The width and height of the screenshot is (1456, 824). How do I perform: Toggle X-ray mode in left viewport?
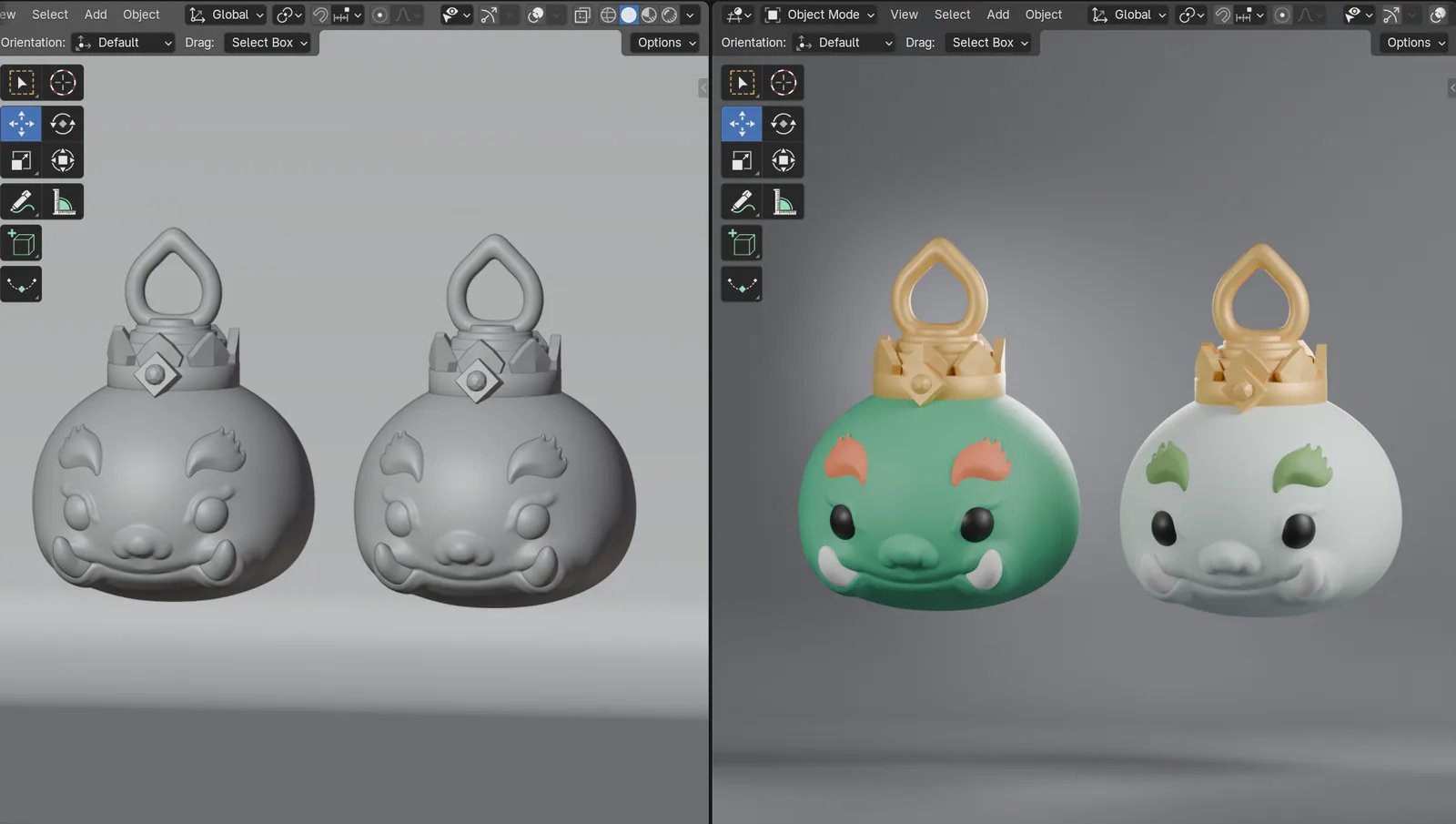pyautogui.click(x=582, y=15)
